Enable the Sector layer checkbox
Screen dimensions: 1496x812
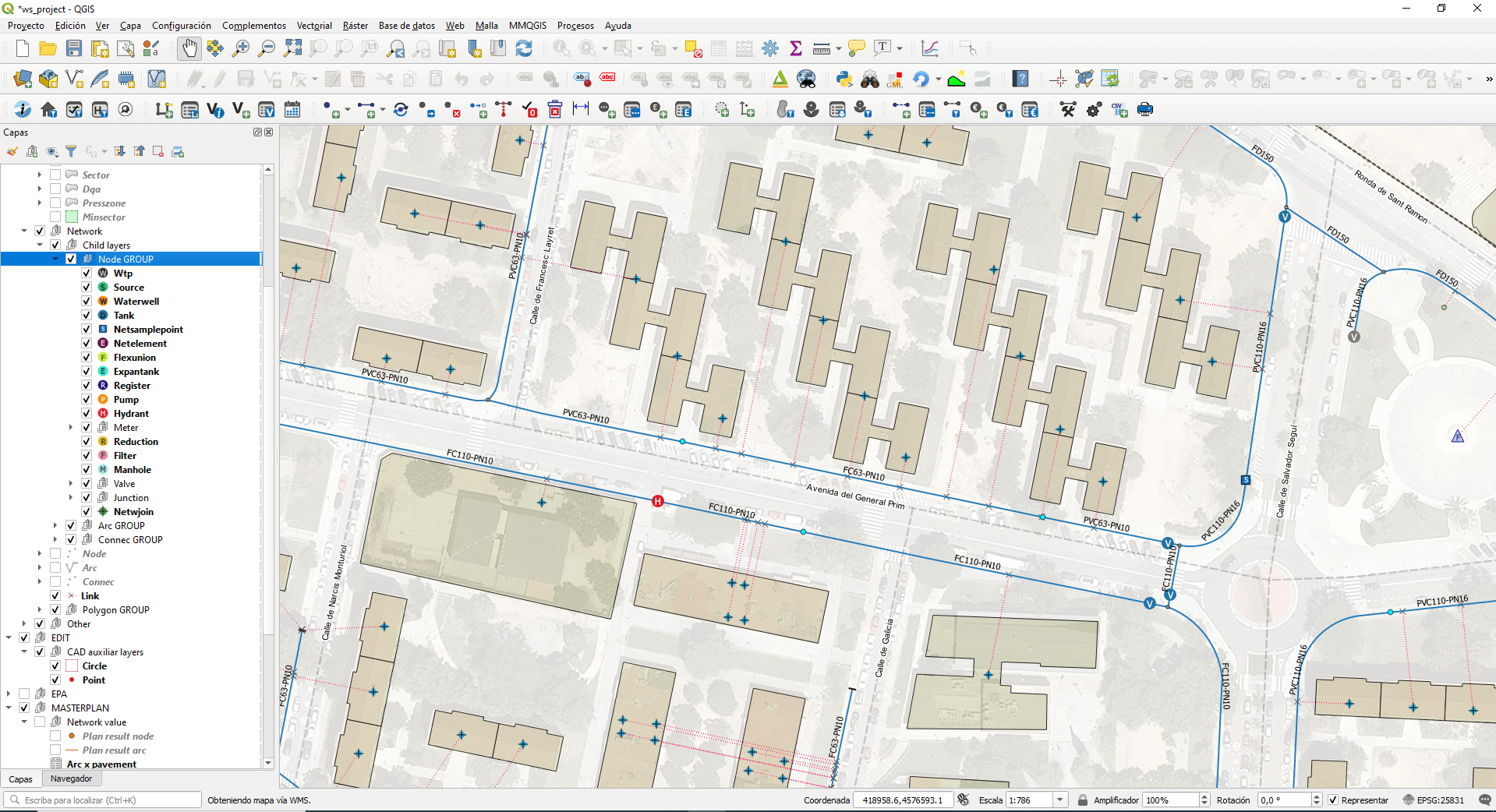[x=55, y=175]
